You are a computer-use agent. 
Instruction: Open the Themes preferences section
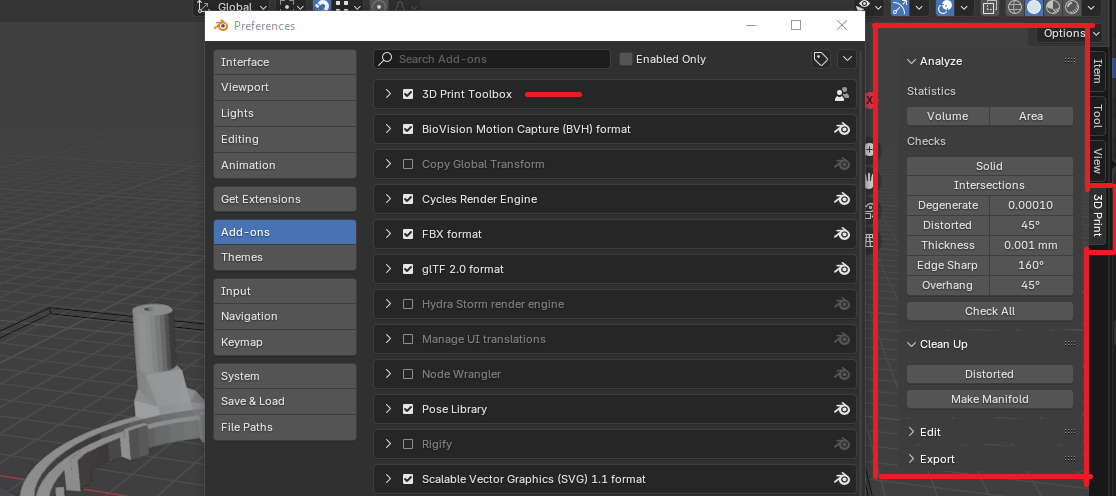[x=285, y=257]
